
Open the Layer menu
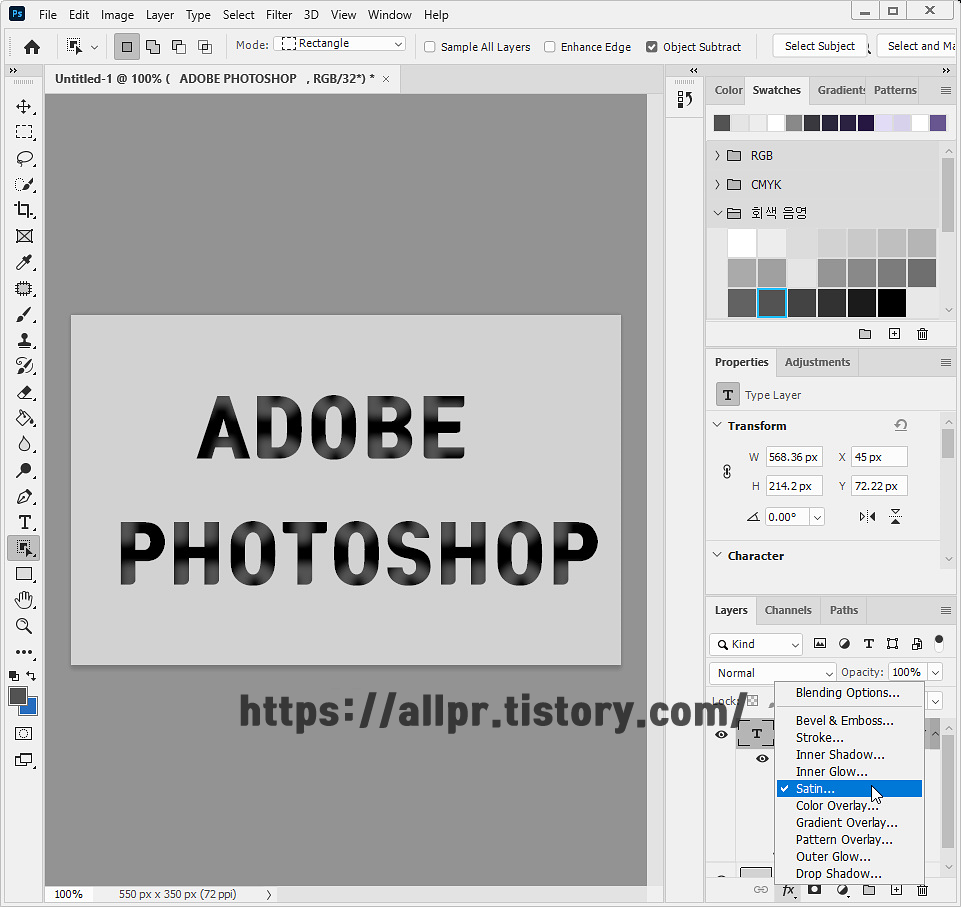(159, 15)
